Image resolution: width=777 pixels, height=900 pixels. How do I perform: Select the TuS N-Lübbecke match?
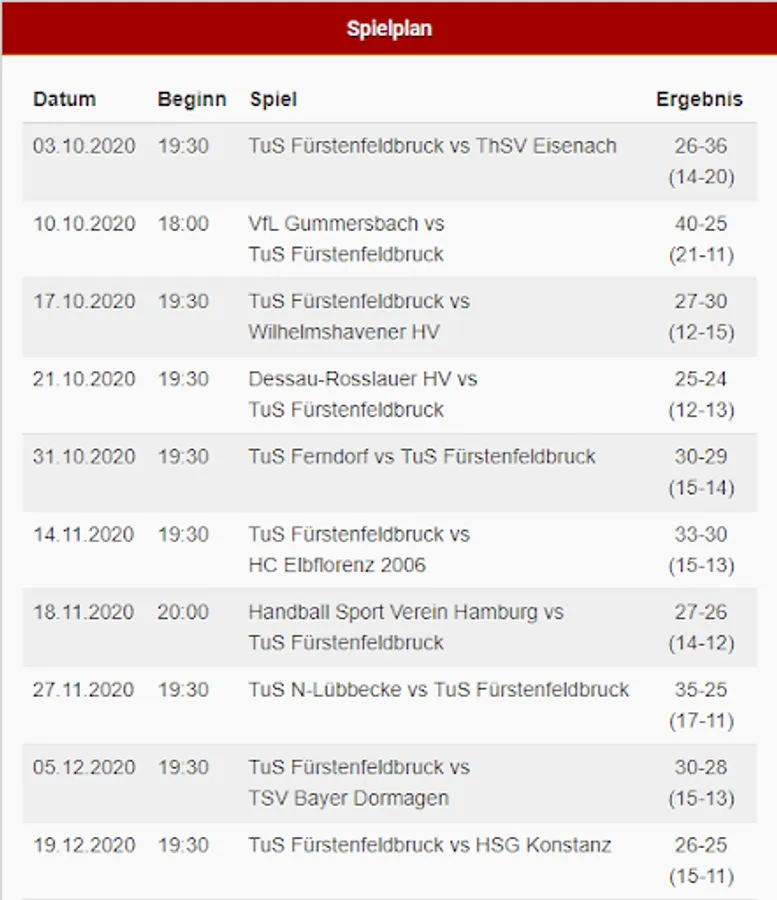[x=438, y=690]
